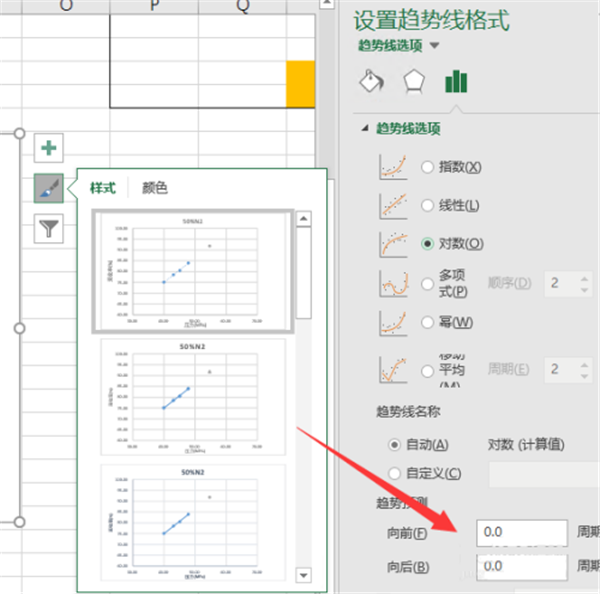The width and height of the screenshot is (600, 594).
Task: Click the exponential trendline icon
Action: tap(393, 167)
